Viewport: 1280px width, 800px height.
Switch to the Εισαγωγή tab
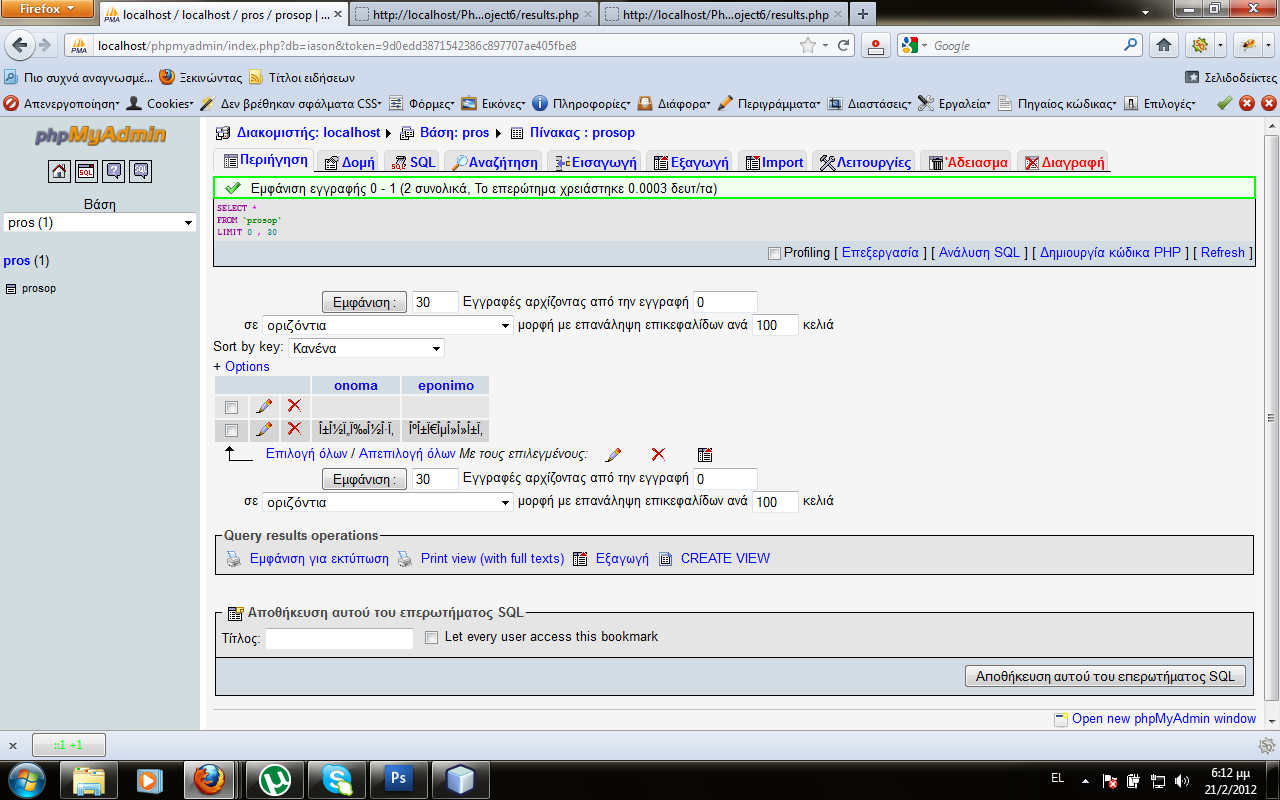click(x=596, y=162)
